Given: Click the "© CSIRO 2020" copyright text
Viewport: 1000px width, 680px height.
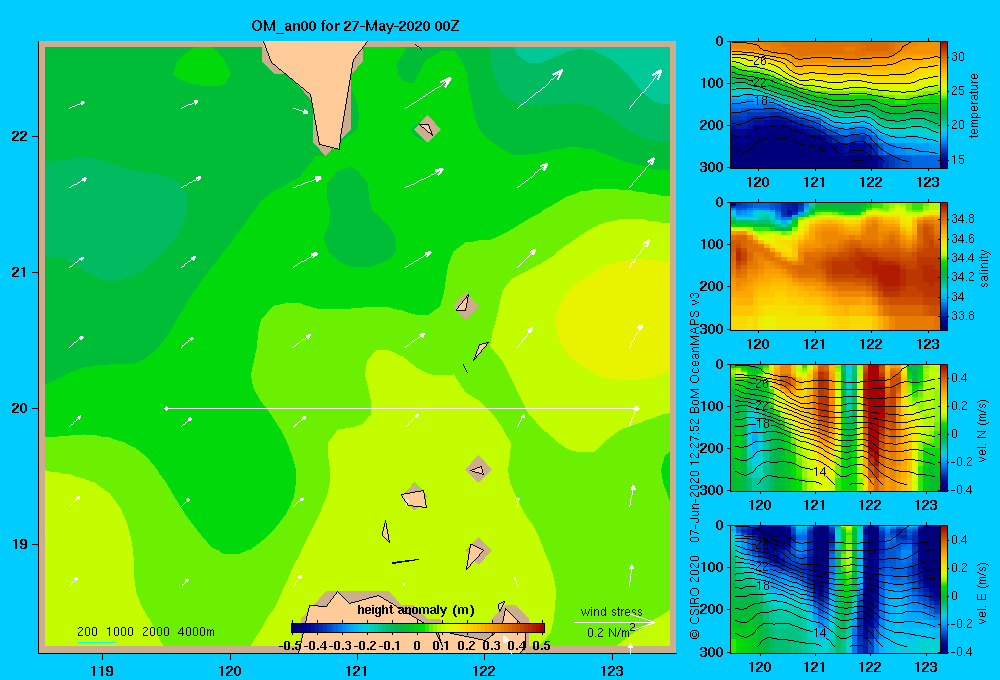Looking at the screenshot, I should point(695,597).
